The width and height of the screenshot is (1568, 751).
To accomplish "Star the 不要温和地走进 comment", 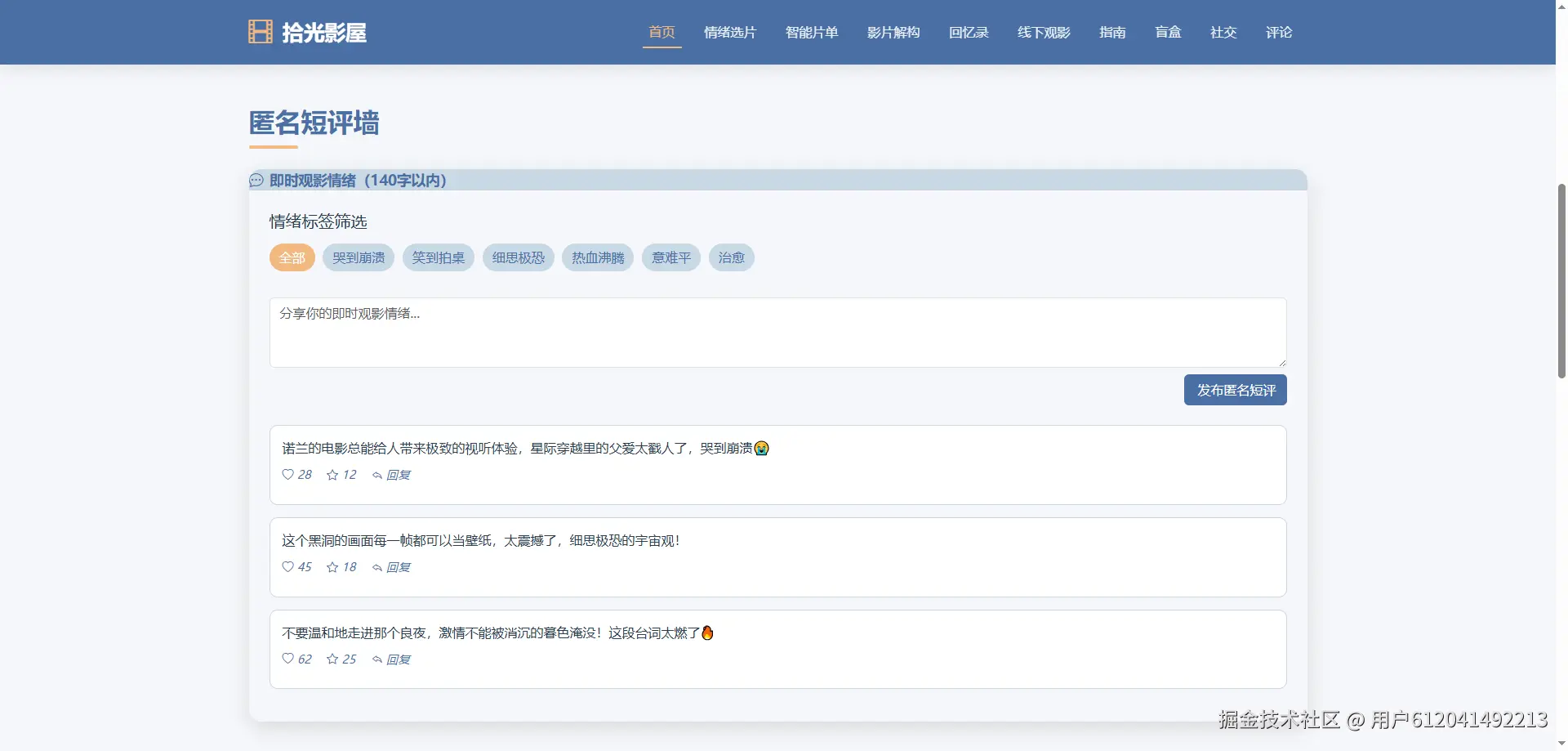I will click(x=332, y=659).
